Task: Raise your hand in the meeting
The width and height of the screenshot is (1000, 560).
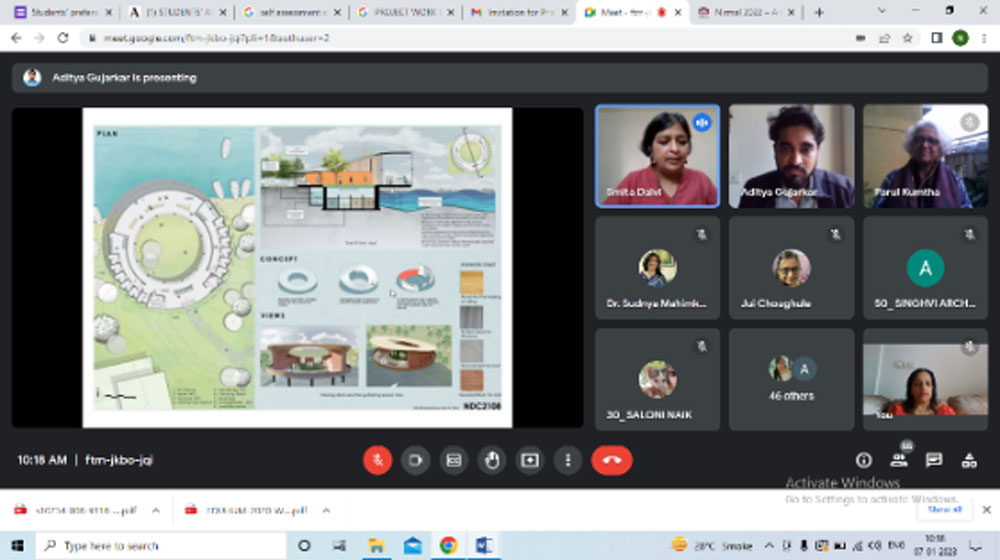Action: (491, 460)
